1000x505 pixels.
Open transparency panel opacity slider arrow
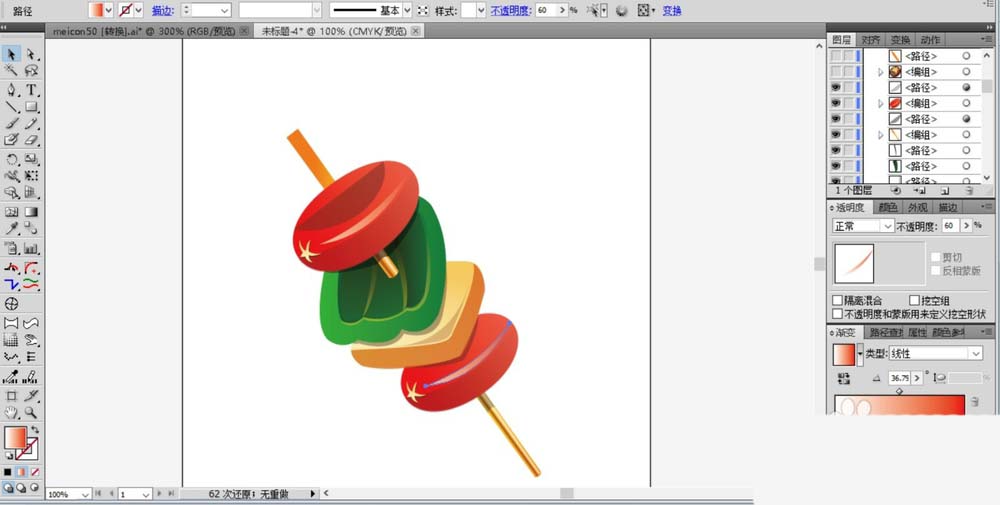tap(966, 226)
